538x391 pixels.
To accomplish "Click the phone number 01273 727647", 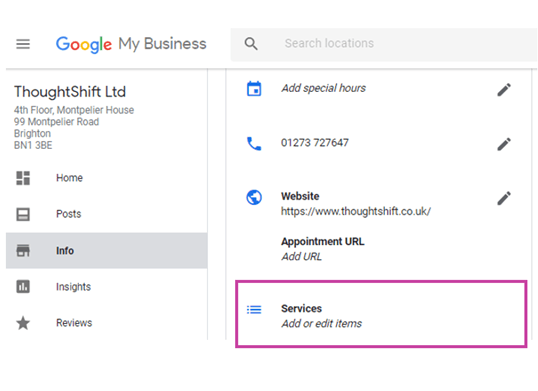I will pos(315,142).
